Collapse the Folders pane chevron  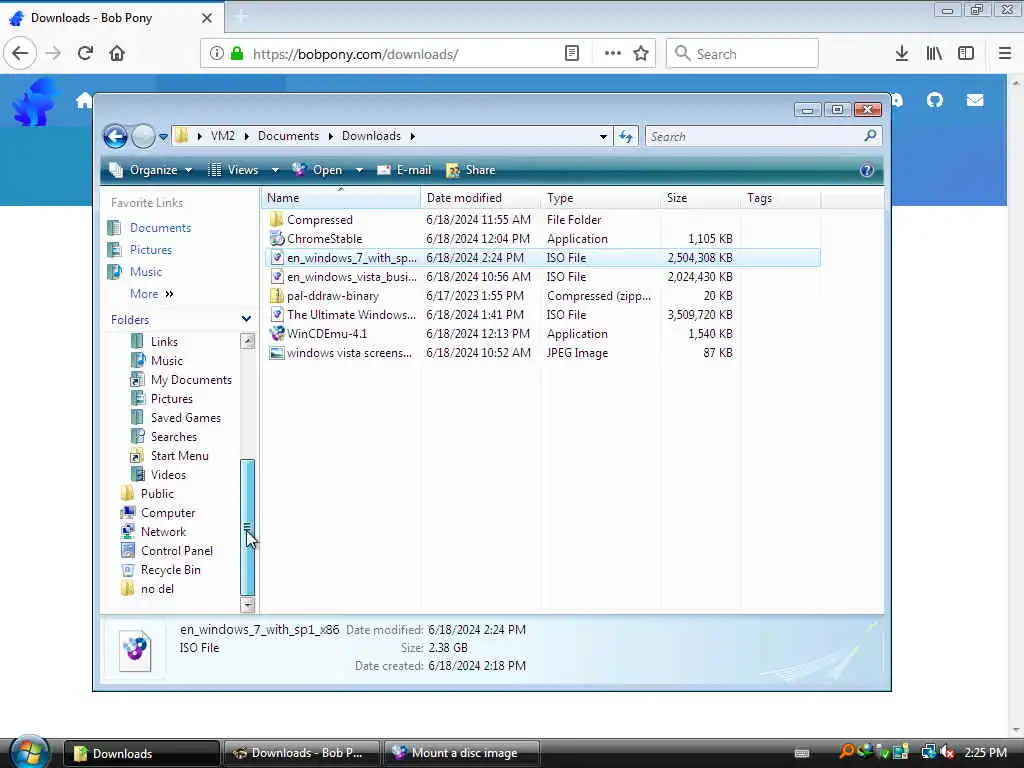tap(246, 319)
